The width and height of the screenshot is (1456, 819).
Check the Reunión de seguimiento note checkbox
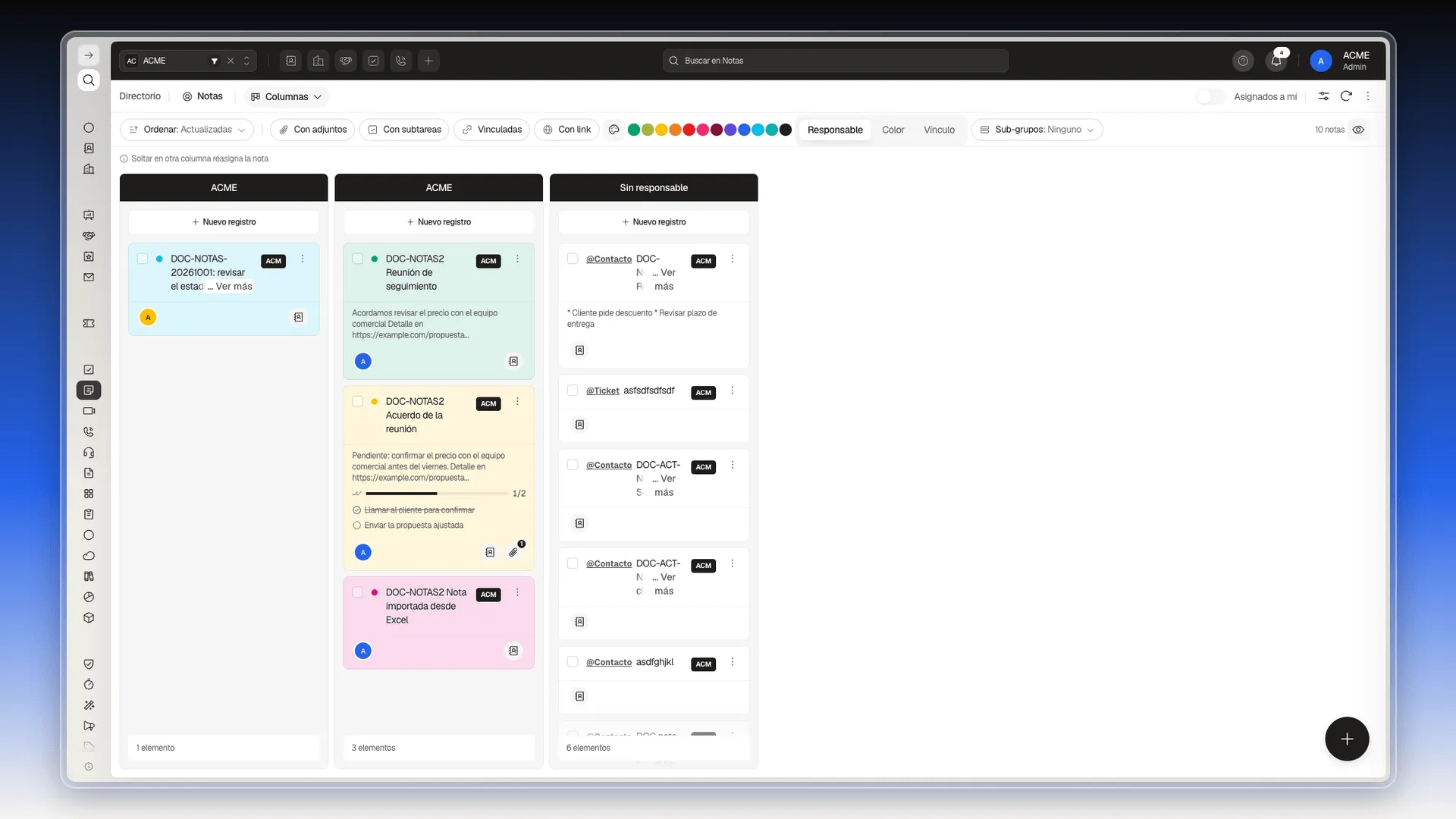[x=357, y=259]
